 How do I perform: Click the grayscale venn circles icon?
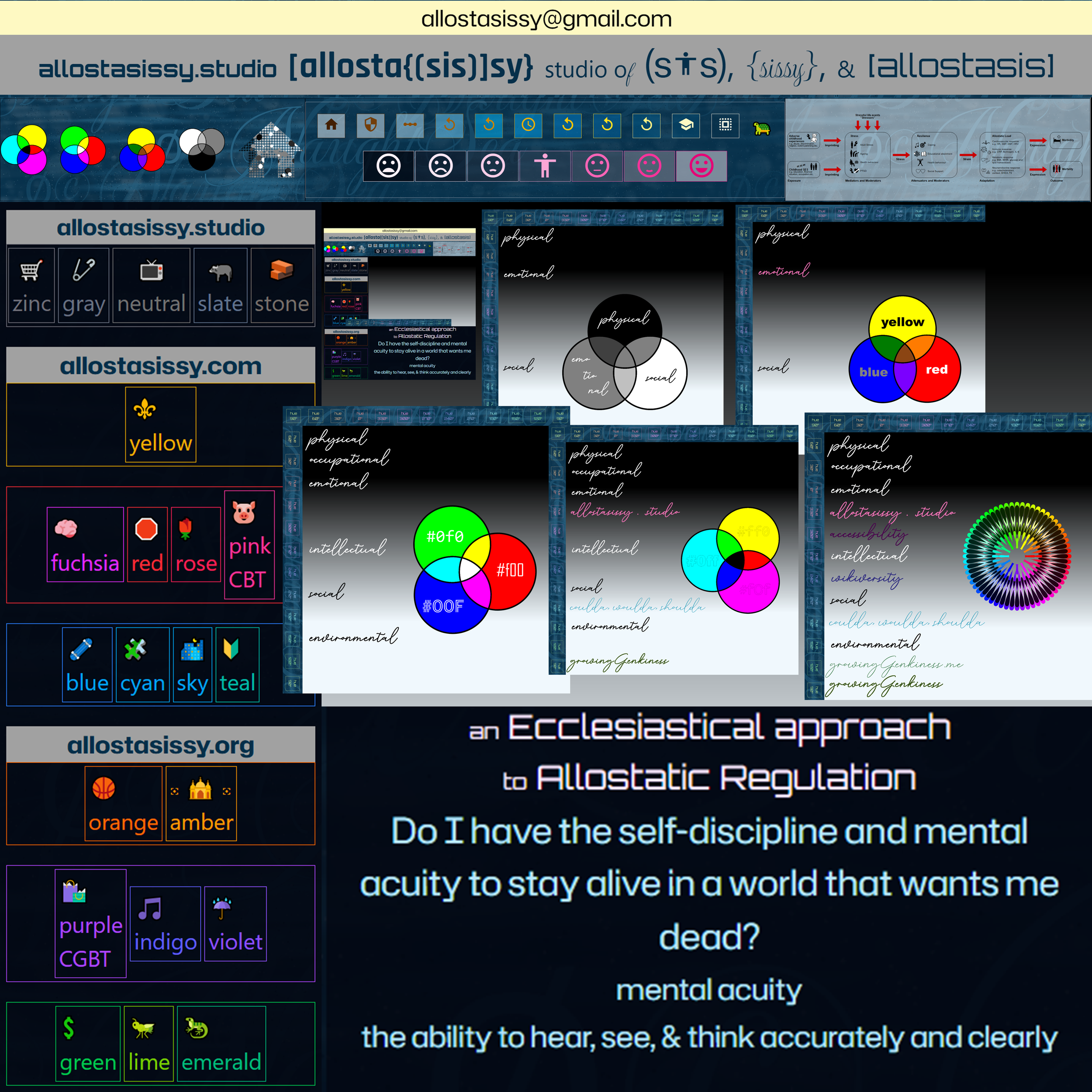[202, 149]
